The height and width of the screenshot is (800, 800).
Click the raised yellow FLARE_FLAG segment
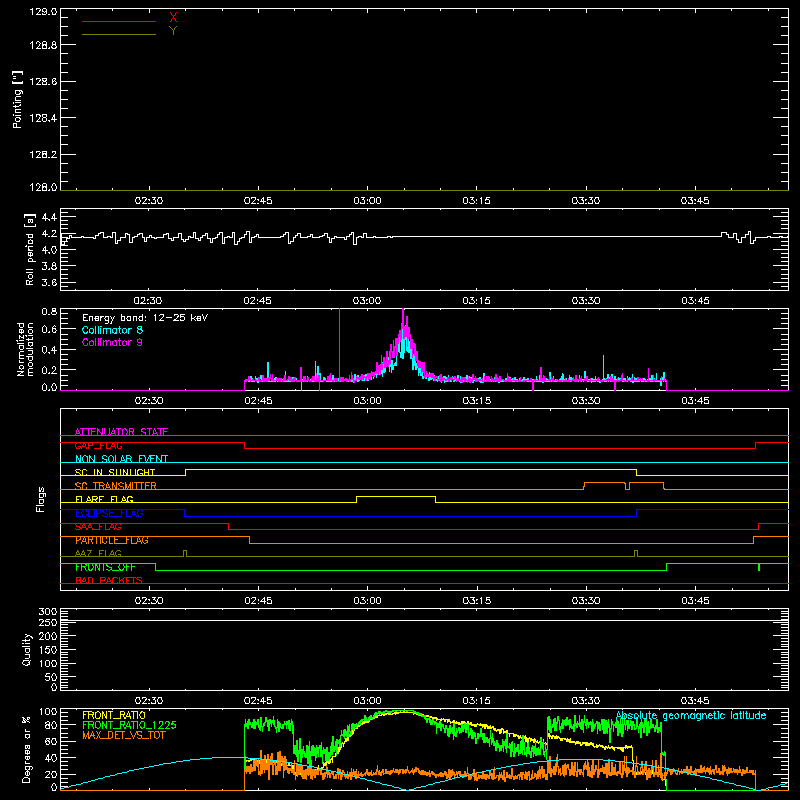[x=396, y=496]
